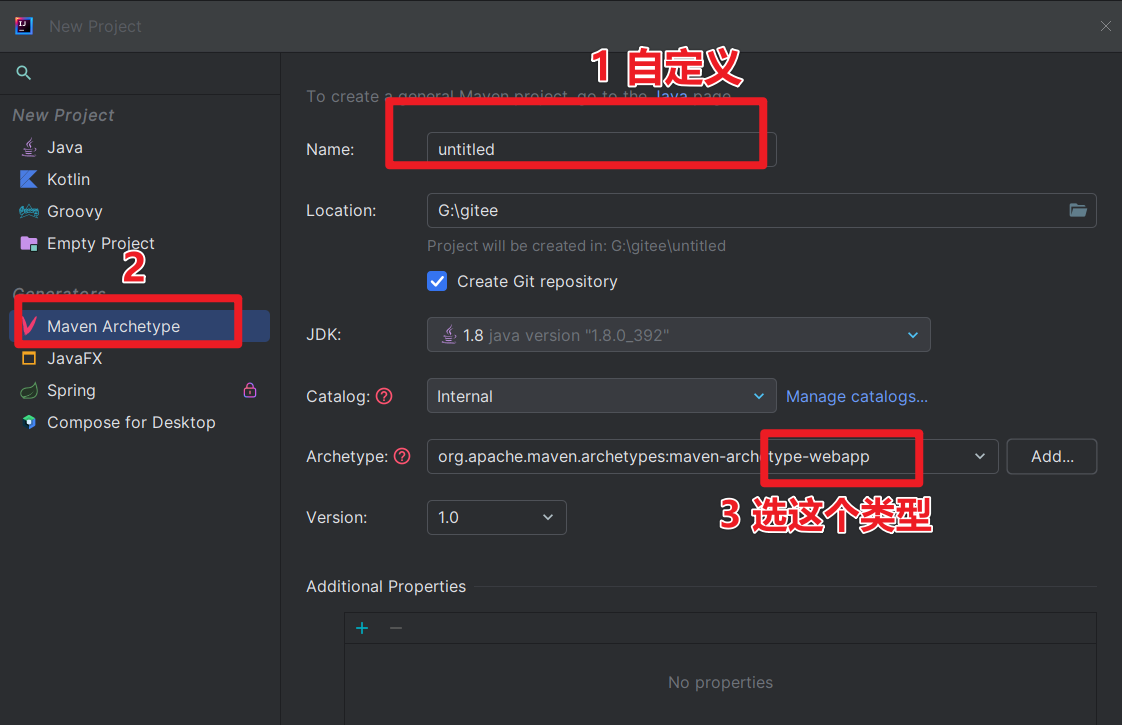Open the Version dropdown
The height and width of the screenshot is (725, 1122).
pos(497,517)
